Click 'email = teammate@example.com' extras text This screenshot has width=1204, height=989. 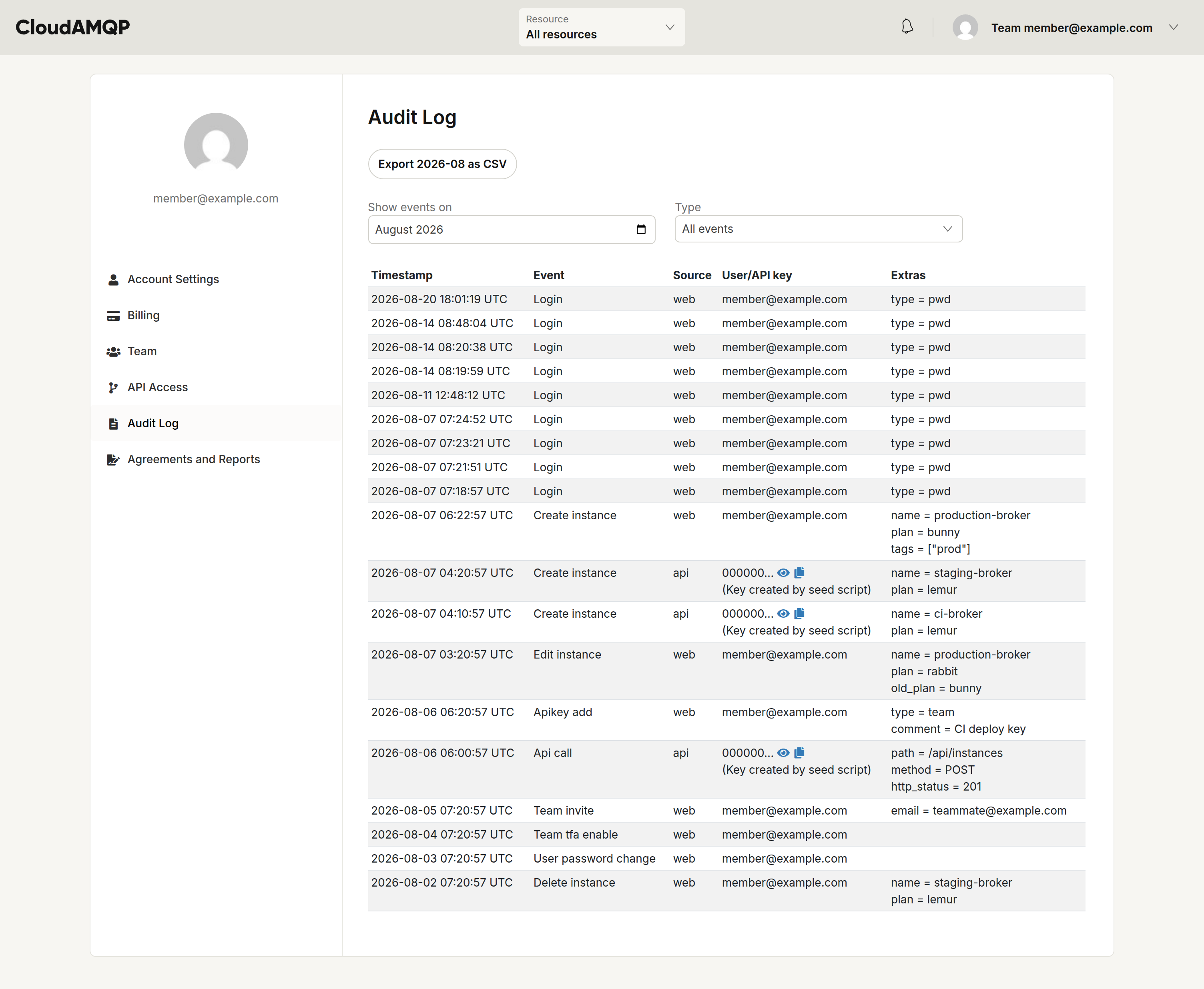[x=978, y=810]
